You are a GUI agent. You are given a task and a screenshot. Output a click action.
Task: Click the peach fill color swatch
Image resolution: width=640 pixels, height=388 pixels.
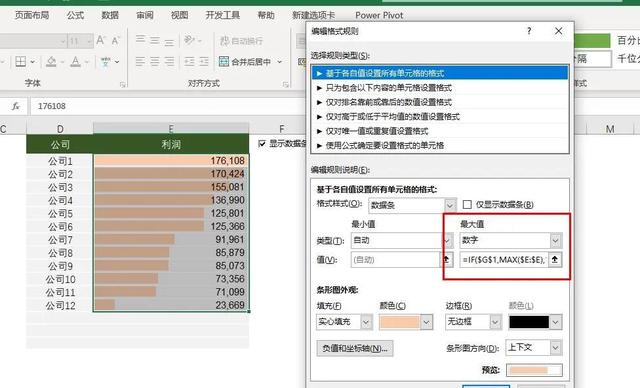400,322
